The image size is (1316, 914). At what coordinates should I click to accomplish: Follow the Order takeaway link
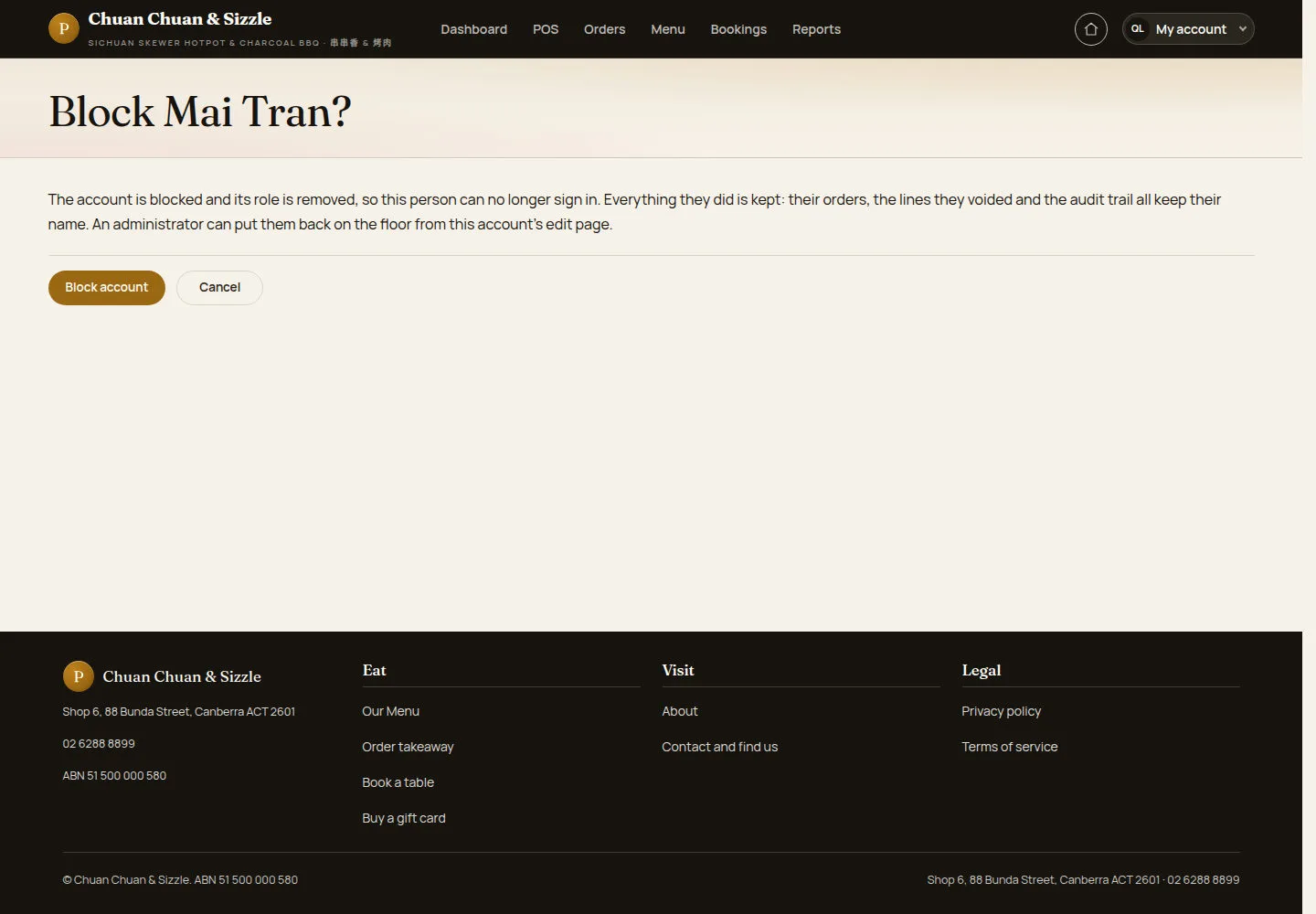tap(408, 747)
